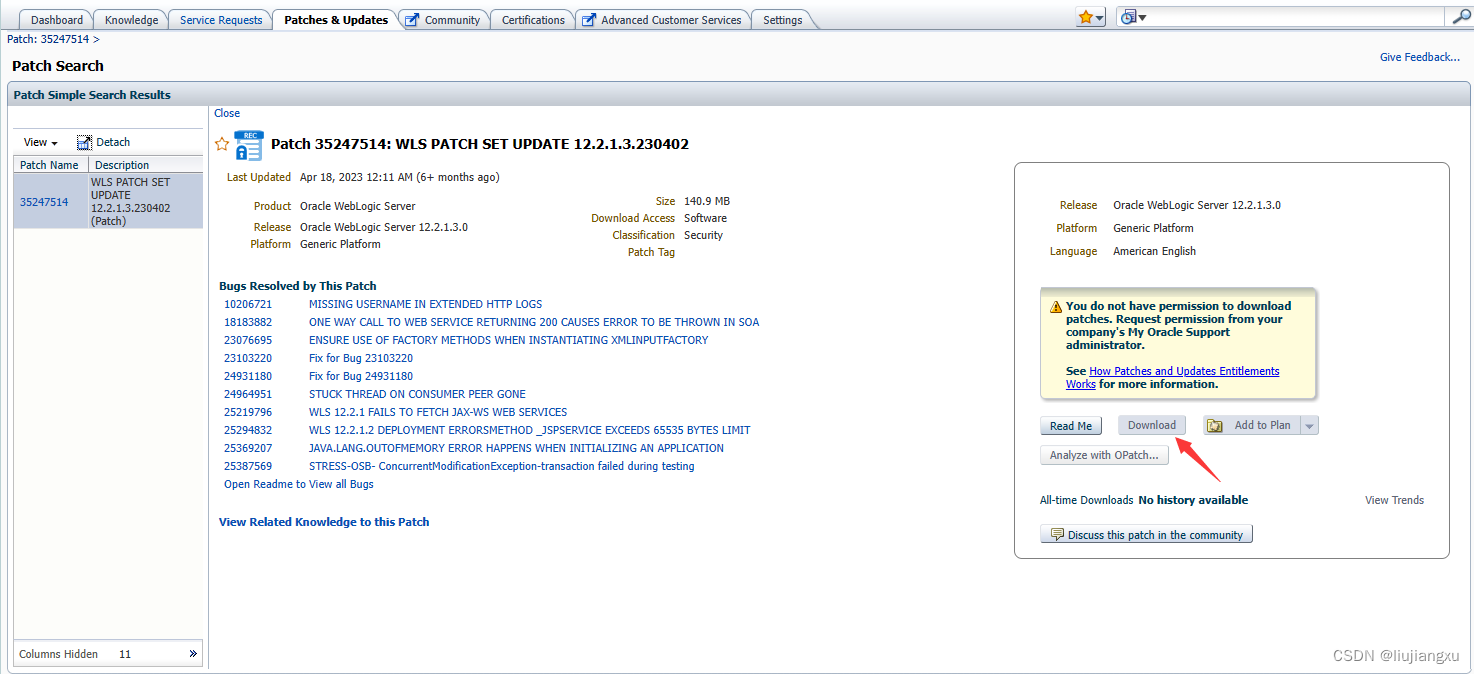Click the recommended patch REC icon

[x=248, y=145]
